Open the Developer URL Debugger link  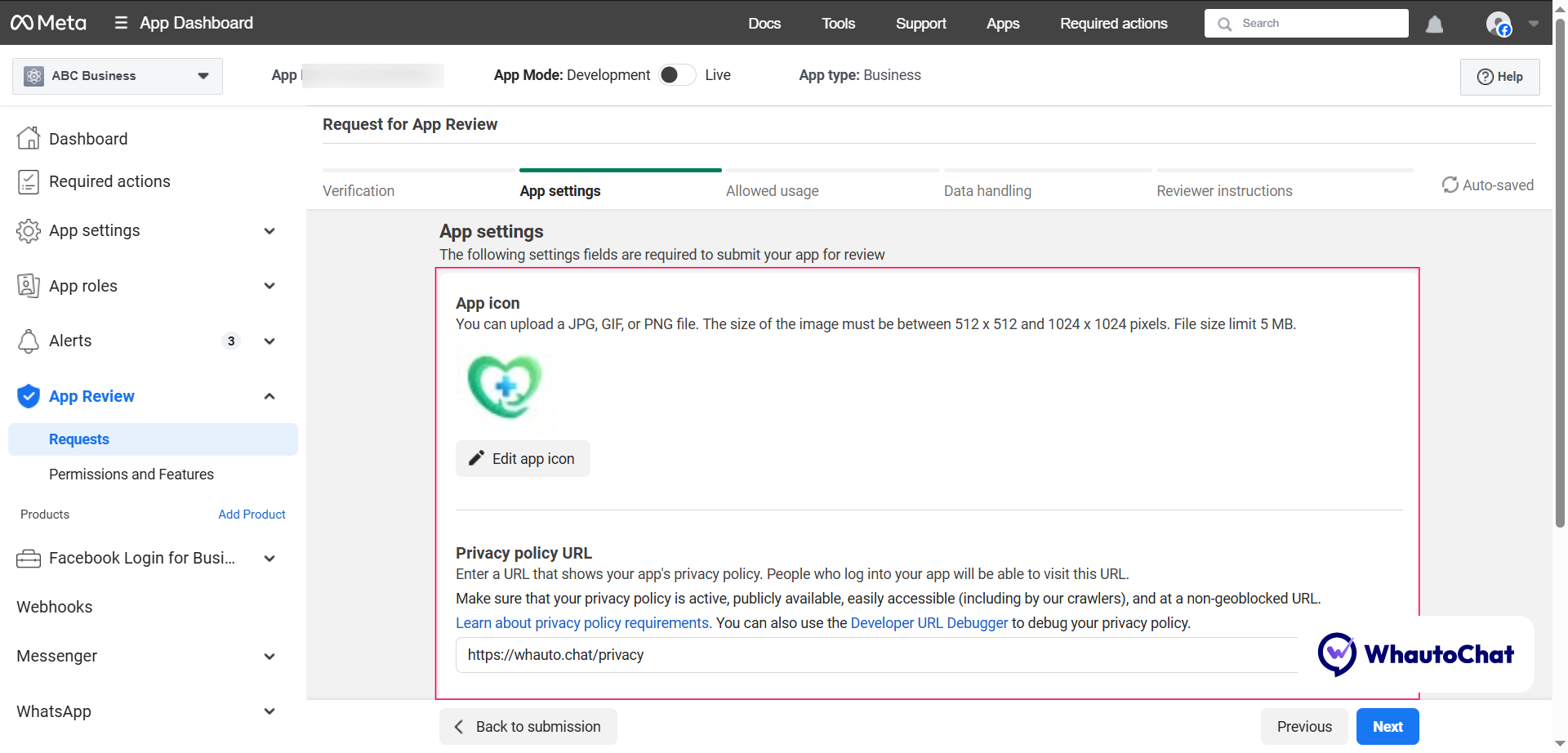click(x=929, y=623)
